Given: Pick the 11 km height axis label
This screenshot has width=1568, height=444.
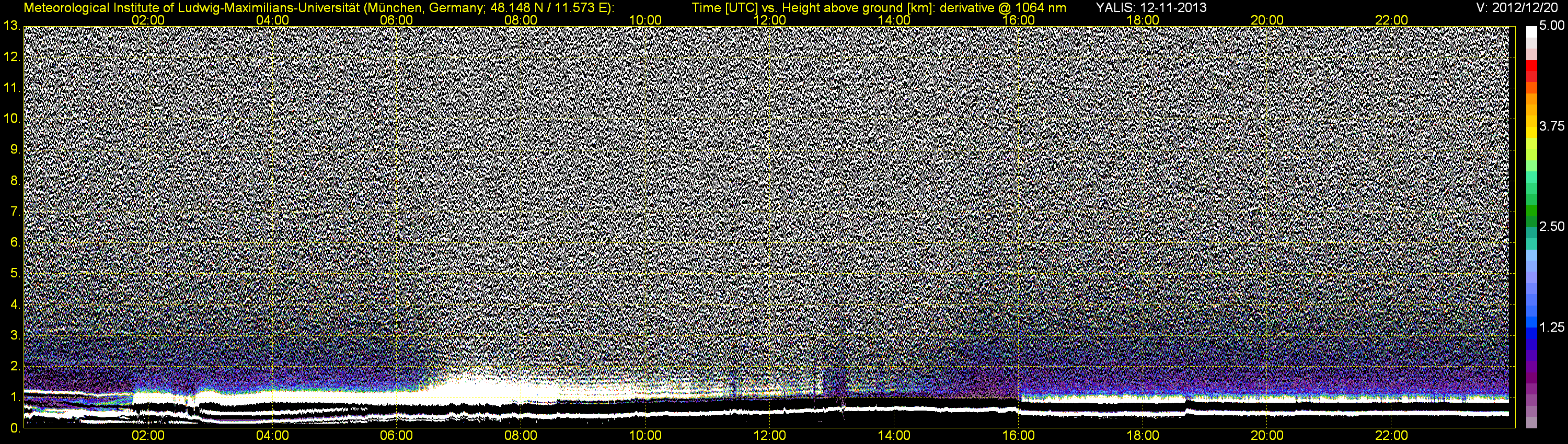Looking at the screenshot, I should [x=11, y=88].
